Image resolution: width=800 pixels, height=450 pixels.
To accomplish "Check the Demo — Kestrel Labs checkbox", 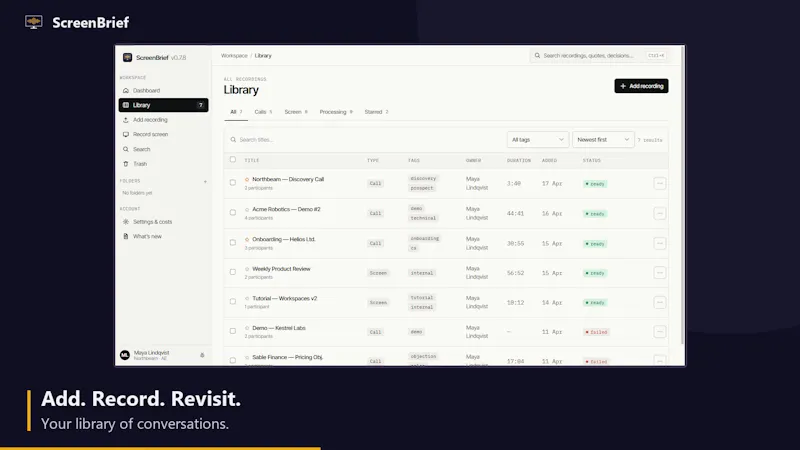I will pos(233,332).
